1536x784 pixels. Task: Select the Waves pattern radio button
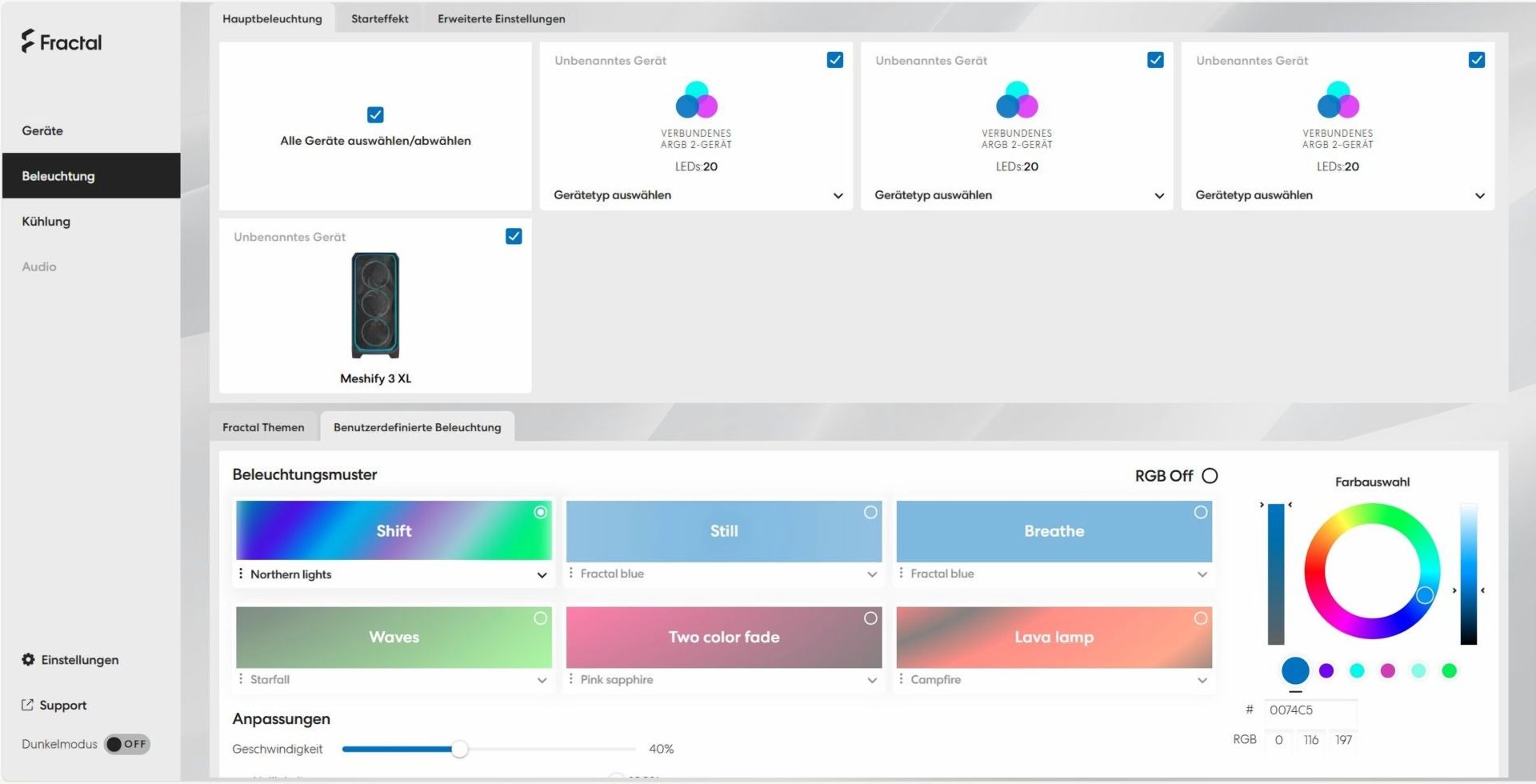tap(541, 618)
